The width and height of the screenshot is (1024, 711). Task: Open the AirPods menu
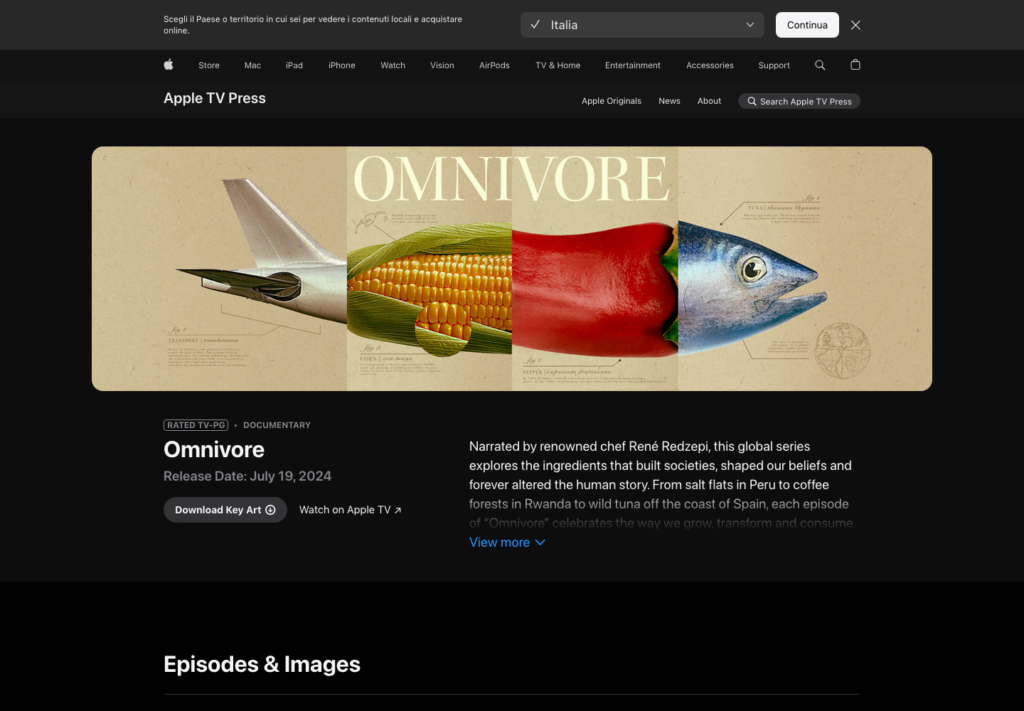coord(494,65)
